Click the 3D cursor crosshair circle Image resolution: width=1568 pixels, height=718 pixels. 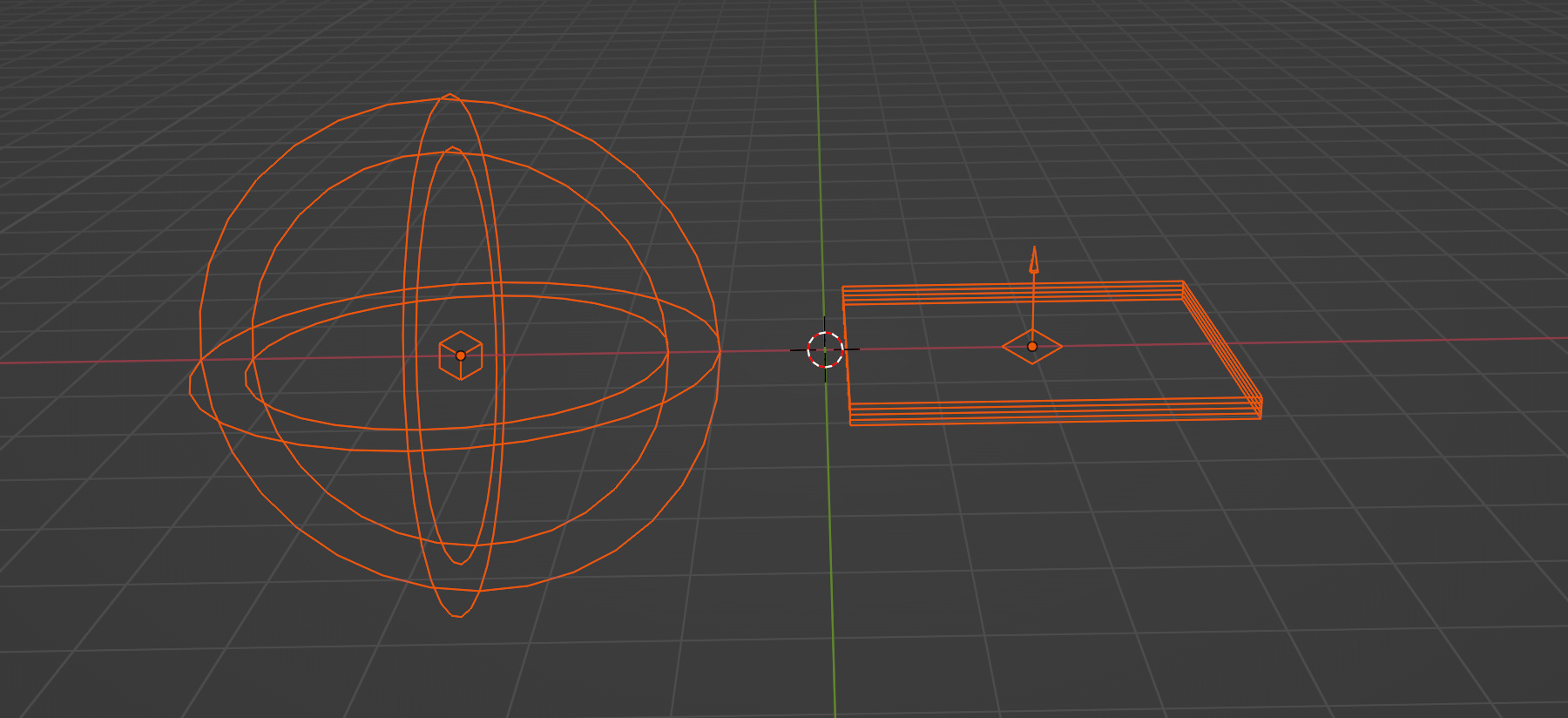[x=825, y=349]
